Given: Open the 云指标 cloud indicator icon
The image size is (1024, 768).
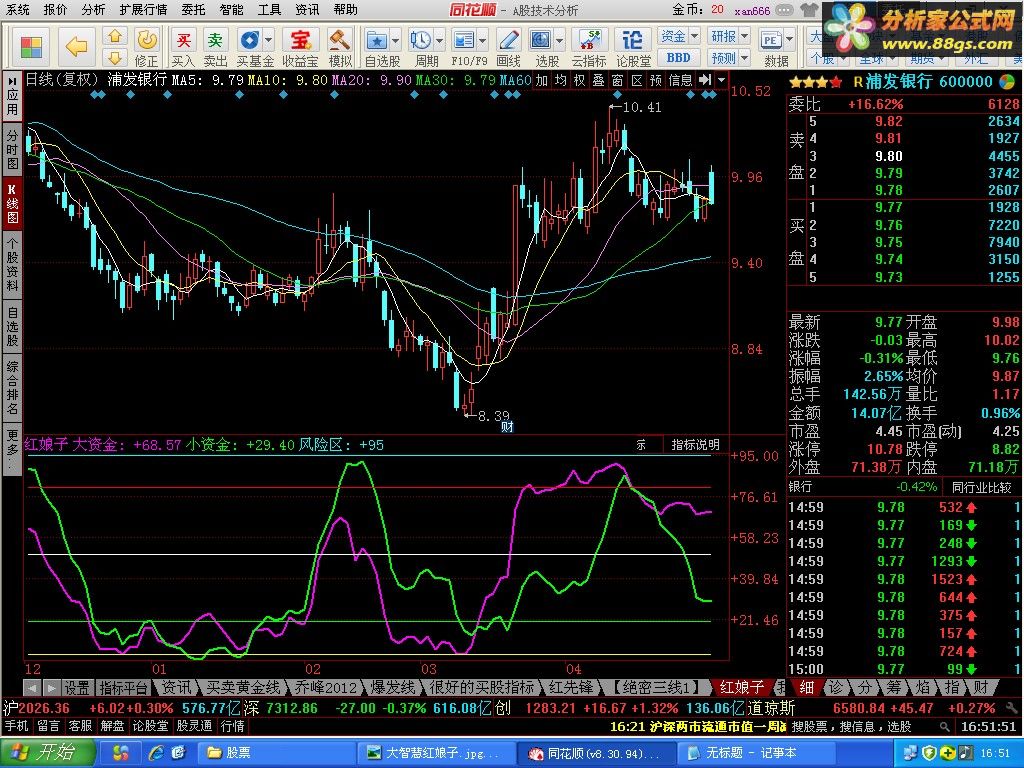Looking at the screenshot, I should [588, 47].
